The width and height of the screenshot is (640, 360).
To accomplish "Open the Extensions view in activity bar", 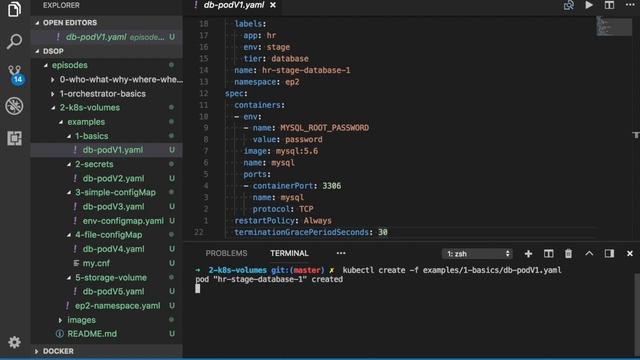I will point(14,138).
